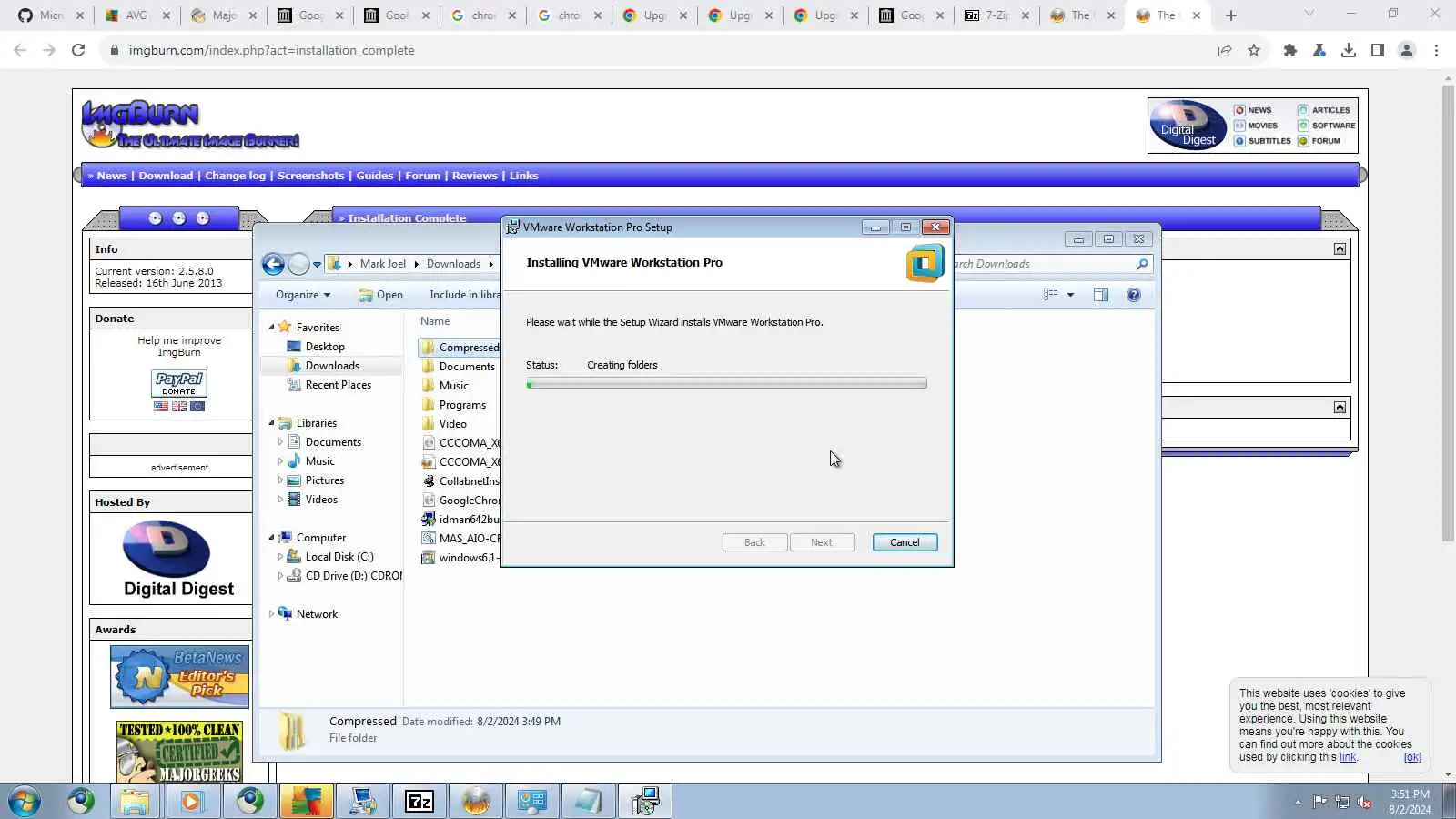Viewport: 1456px width, 819px height.
Task: Expand the Documents library node
Action: pyautogui.click(x=280, y=442)
